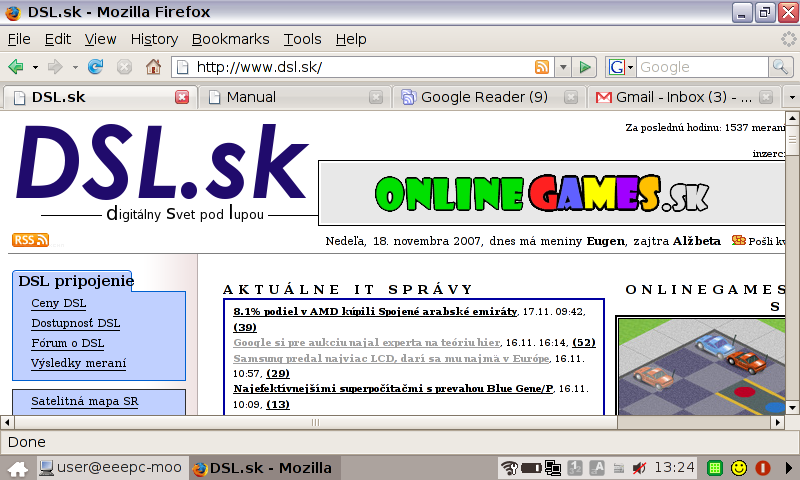Image resolution: width=800 pixels, height=480 pixels.
Task: Click the vertical scrollbar up arrow
Action: (x=792, y=118)
